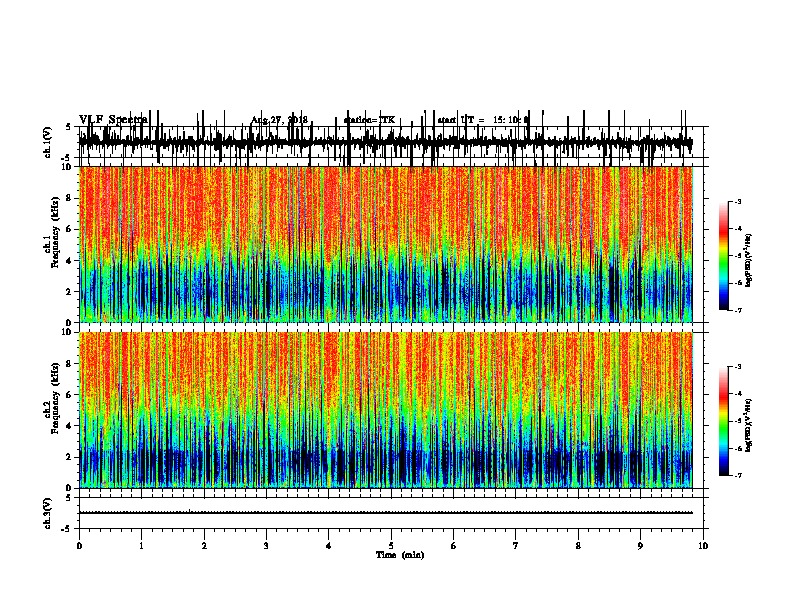This screenshot has width=792, height=612.
Task: Click the time axis tick label '1'
Action: coord(141,545)
